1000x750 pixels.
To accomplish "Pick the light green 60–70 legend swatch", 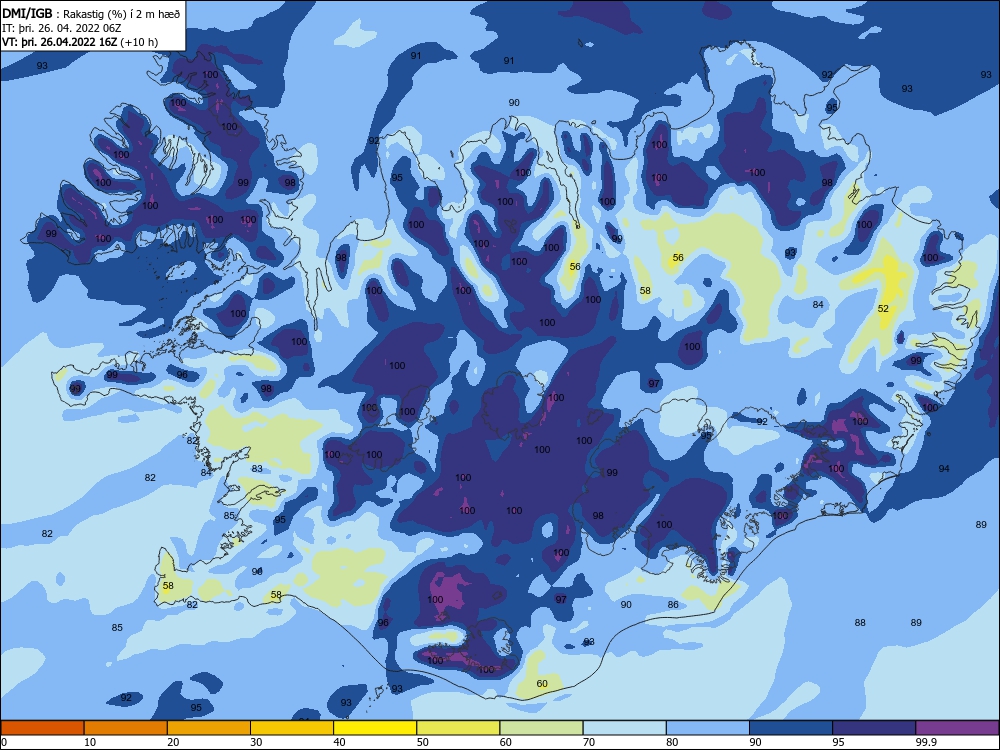I will point(541,728).
